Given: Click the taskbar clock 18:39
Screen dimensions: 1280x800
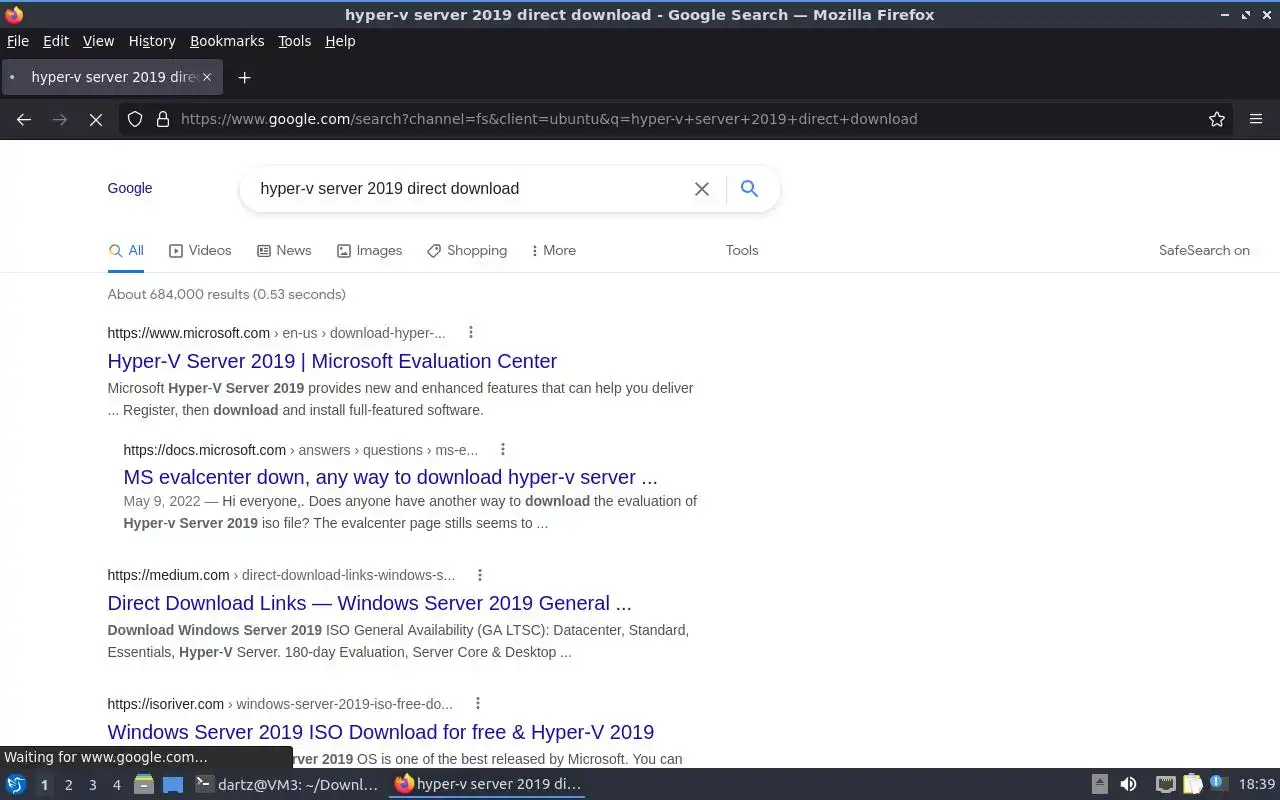Looking at the screenshot, I should pyautogui.click(x=1257, y=785).
